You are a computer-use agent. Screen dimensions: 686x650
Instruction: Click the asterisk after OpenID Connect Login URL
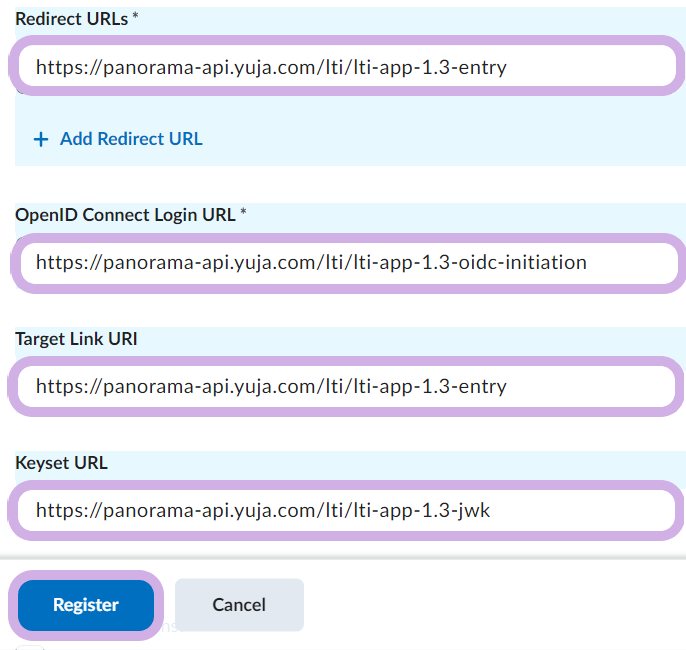click(243, 215)
